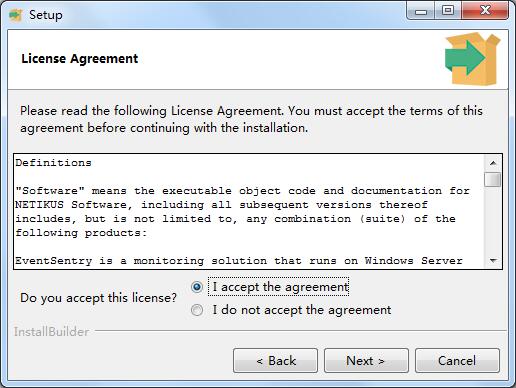The width and height of the screenshot is (516, 388).
Task: Click the empty scrollbar track below the thumb
Action: pyautogui.click(x=493, y=220)
